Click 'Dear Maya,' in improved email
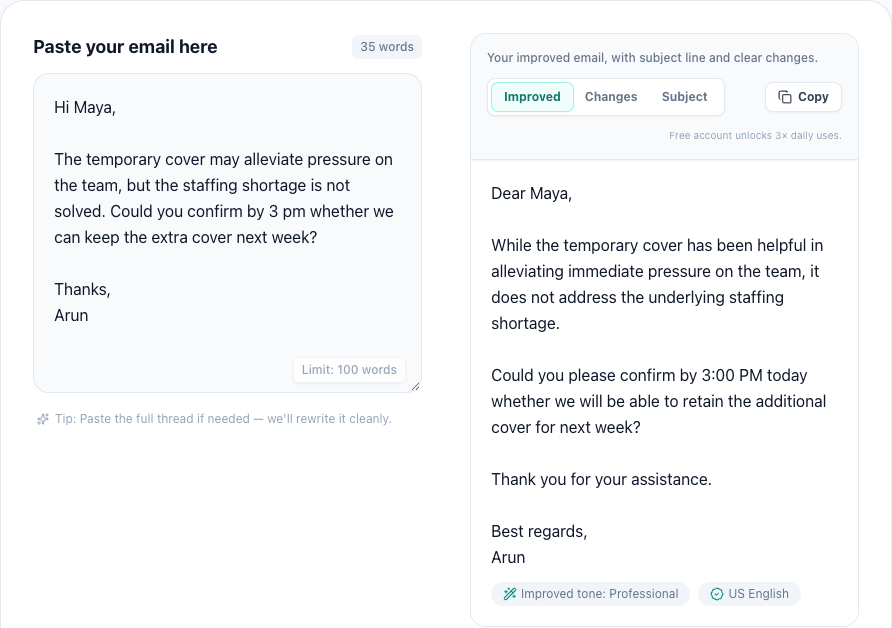 pos(531,194)
